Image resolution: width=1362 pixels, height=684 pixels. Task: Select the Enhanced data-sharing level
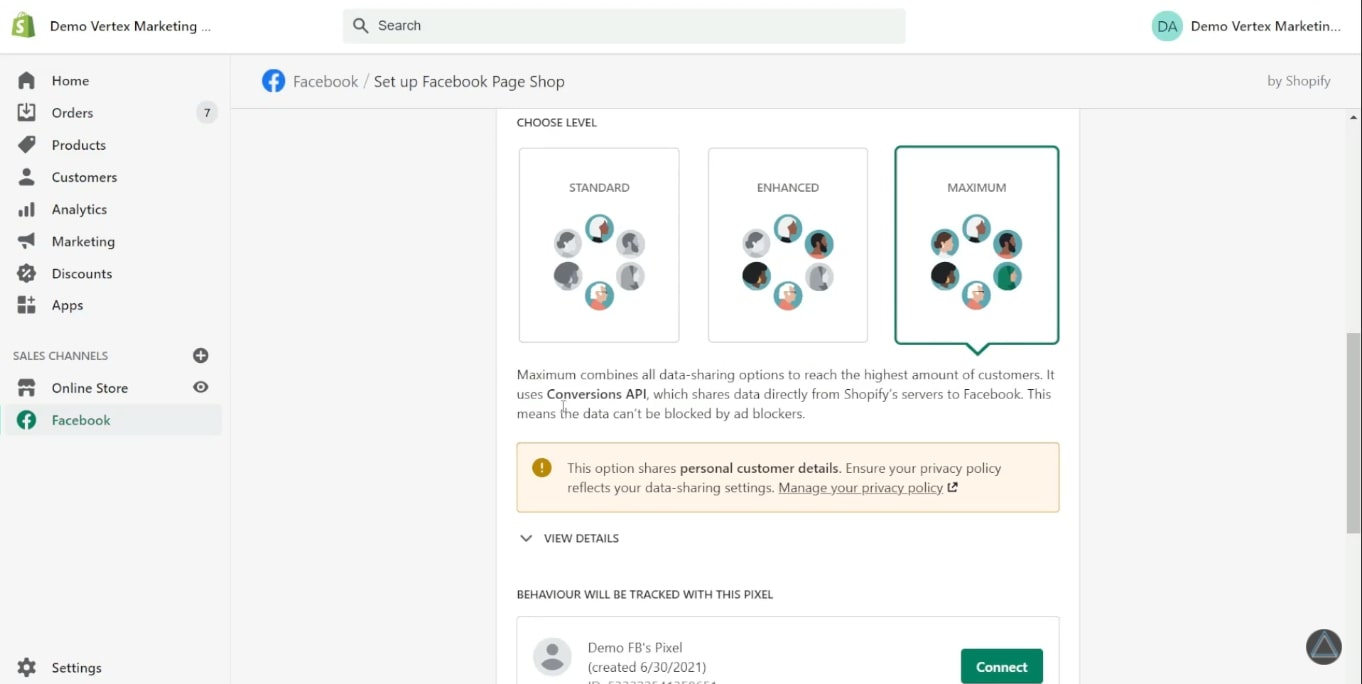[788, 245]
